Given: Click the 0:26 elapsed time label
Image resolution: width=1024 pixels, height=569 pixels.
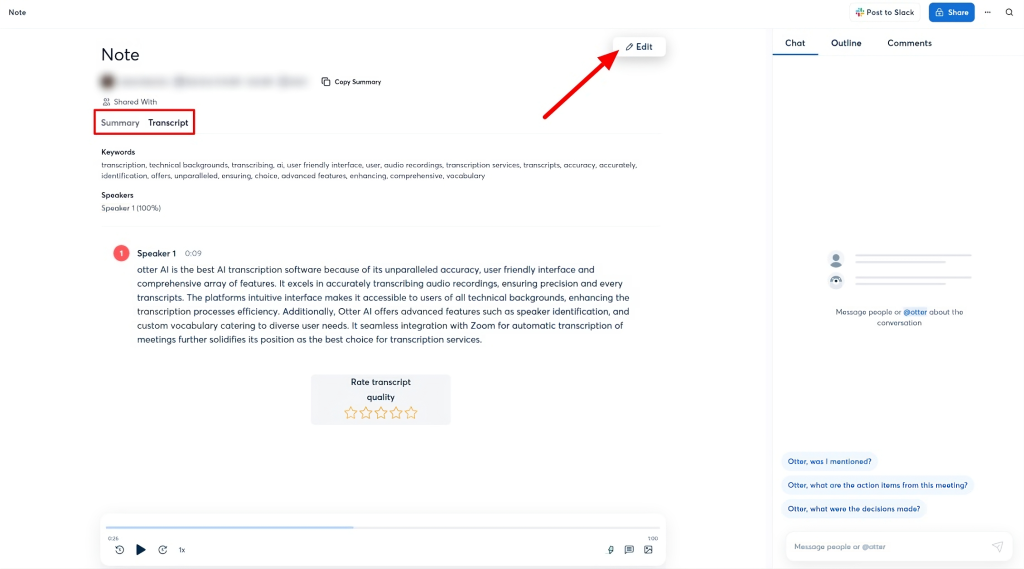Looking at the screenshot, I should (113, 539).
